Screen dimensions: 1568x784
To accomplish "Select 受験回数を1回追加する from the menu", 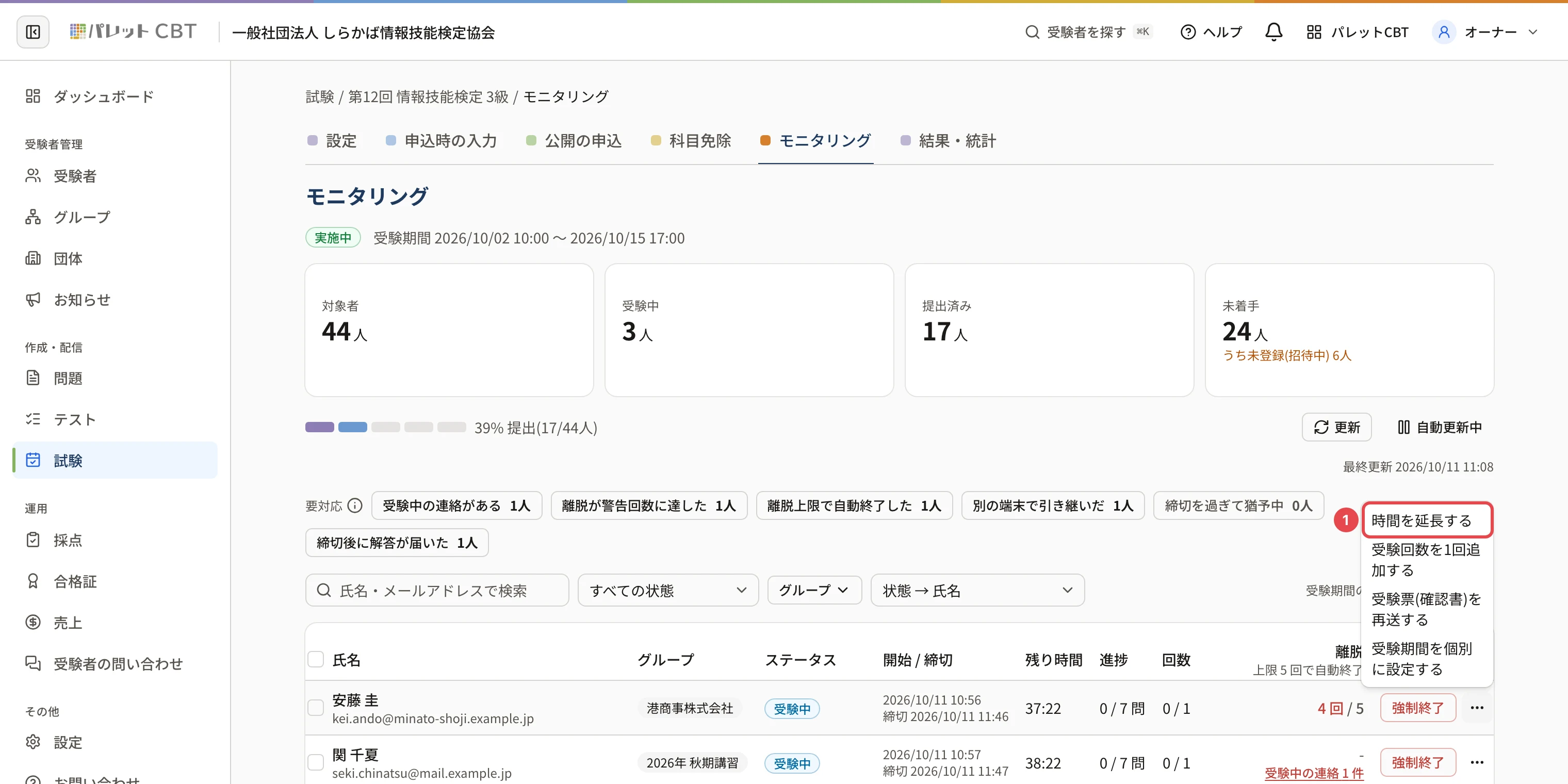I will click(x=1427, y=560).
